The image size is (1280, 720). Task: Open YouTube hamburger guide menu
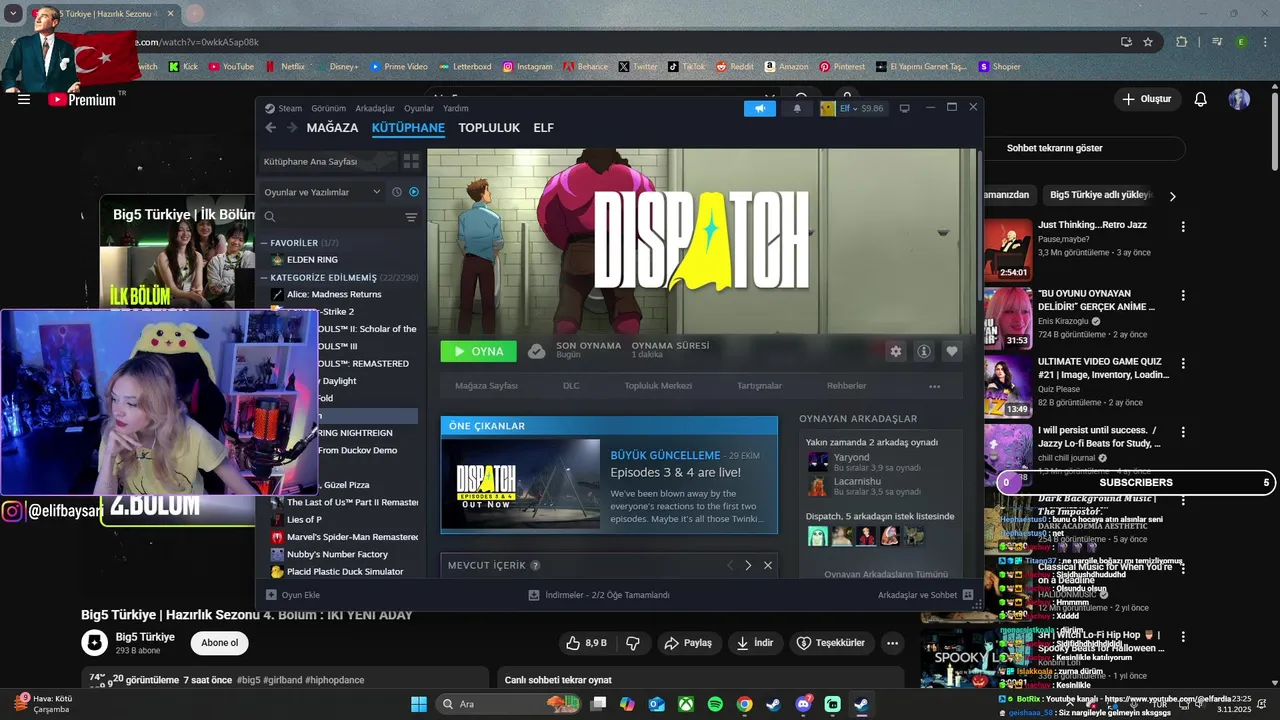[x=24, y=99]
